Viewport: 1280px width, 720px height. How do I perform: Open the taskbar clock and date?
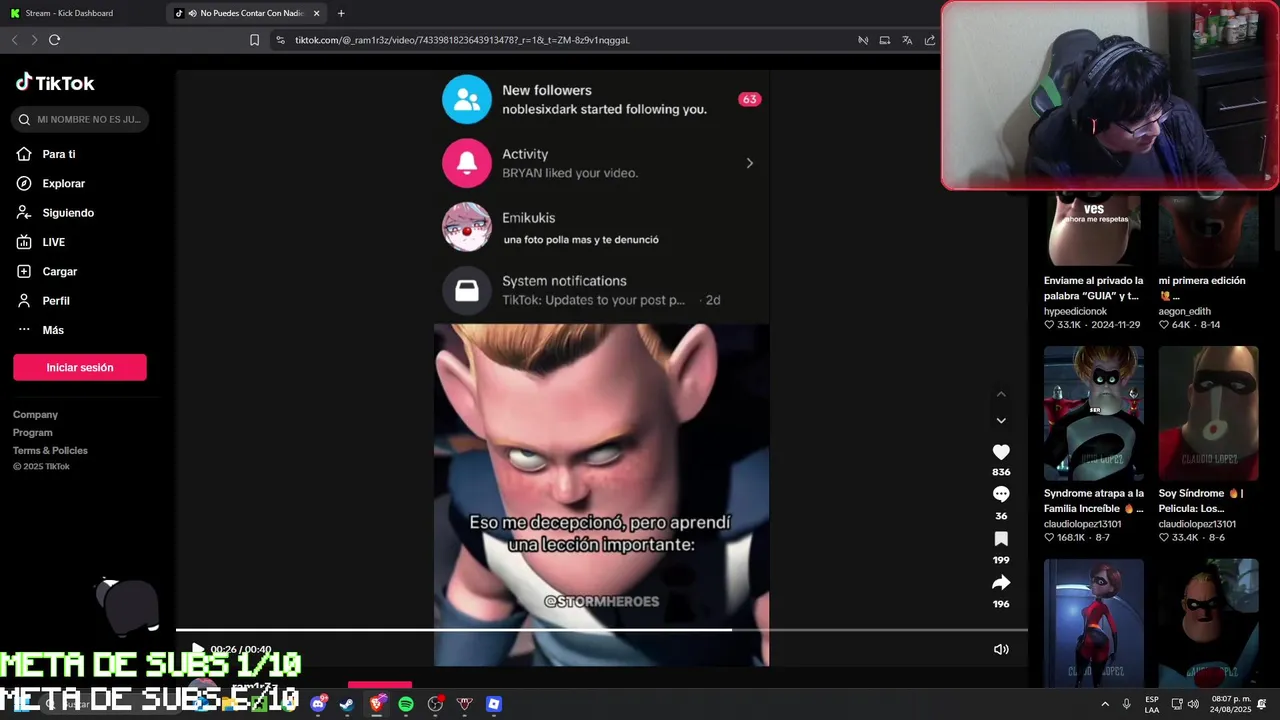[x=1231, y=704]
